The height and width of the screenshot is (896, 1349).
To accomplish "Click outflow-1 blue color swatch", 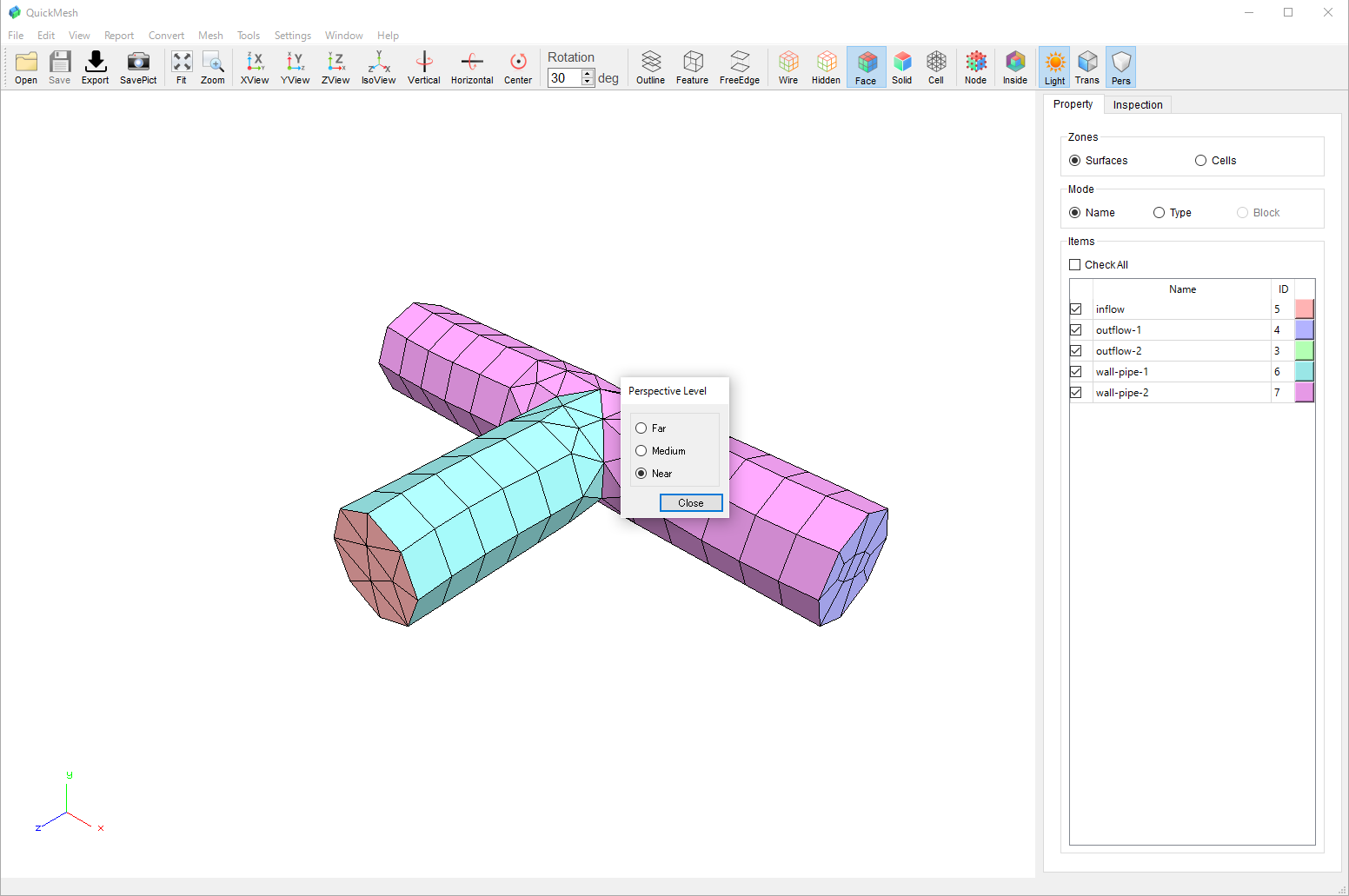I will coord(1305,330).
